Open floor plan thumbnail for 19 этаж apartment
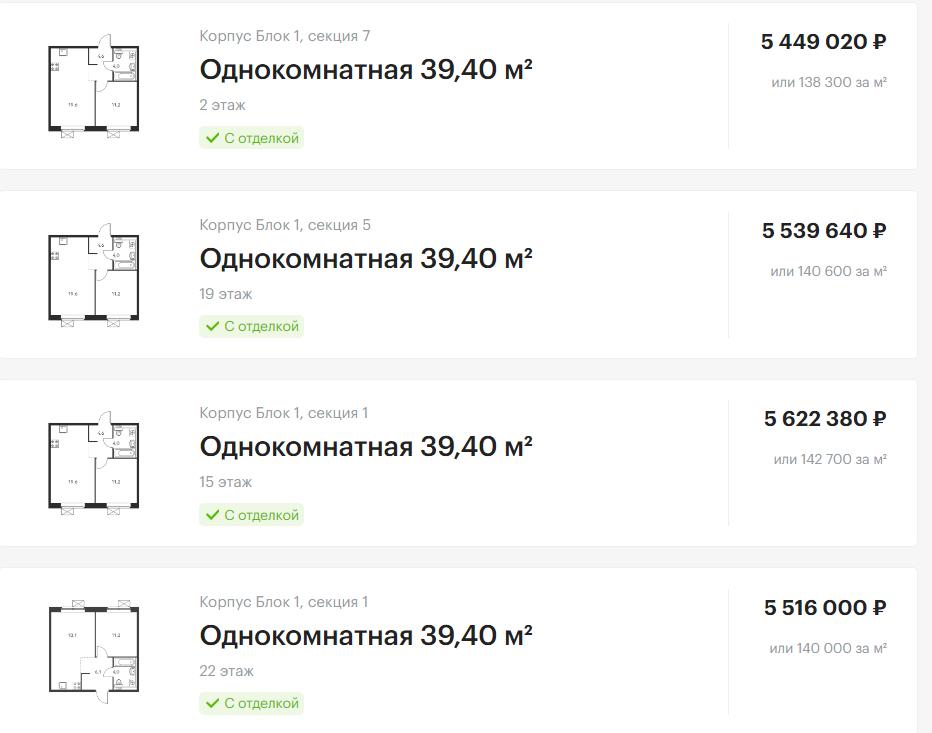This screenshot has width=932, height=733. (93, 275)
